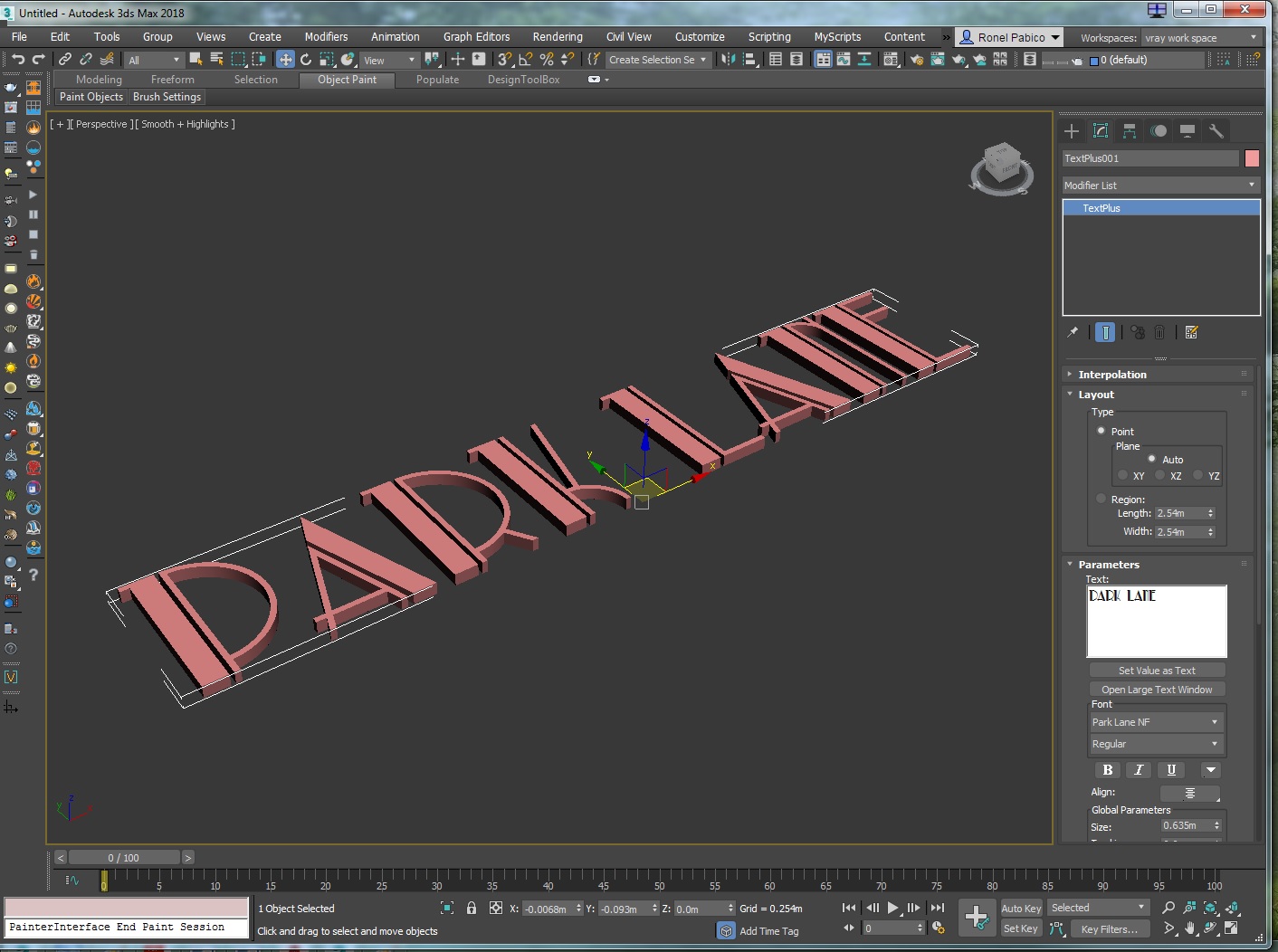This screenshot has height=952, width=1278.
Task: Click Open Large Text Window button
Action: pos(1157,690)
